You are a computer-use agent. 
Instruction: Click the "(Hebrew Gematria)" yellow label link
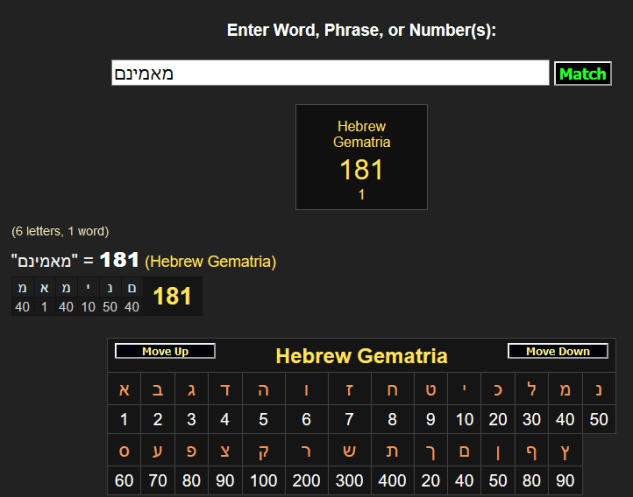(210, 261)
